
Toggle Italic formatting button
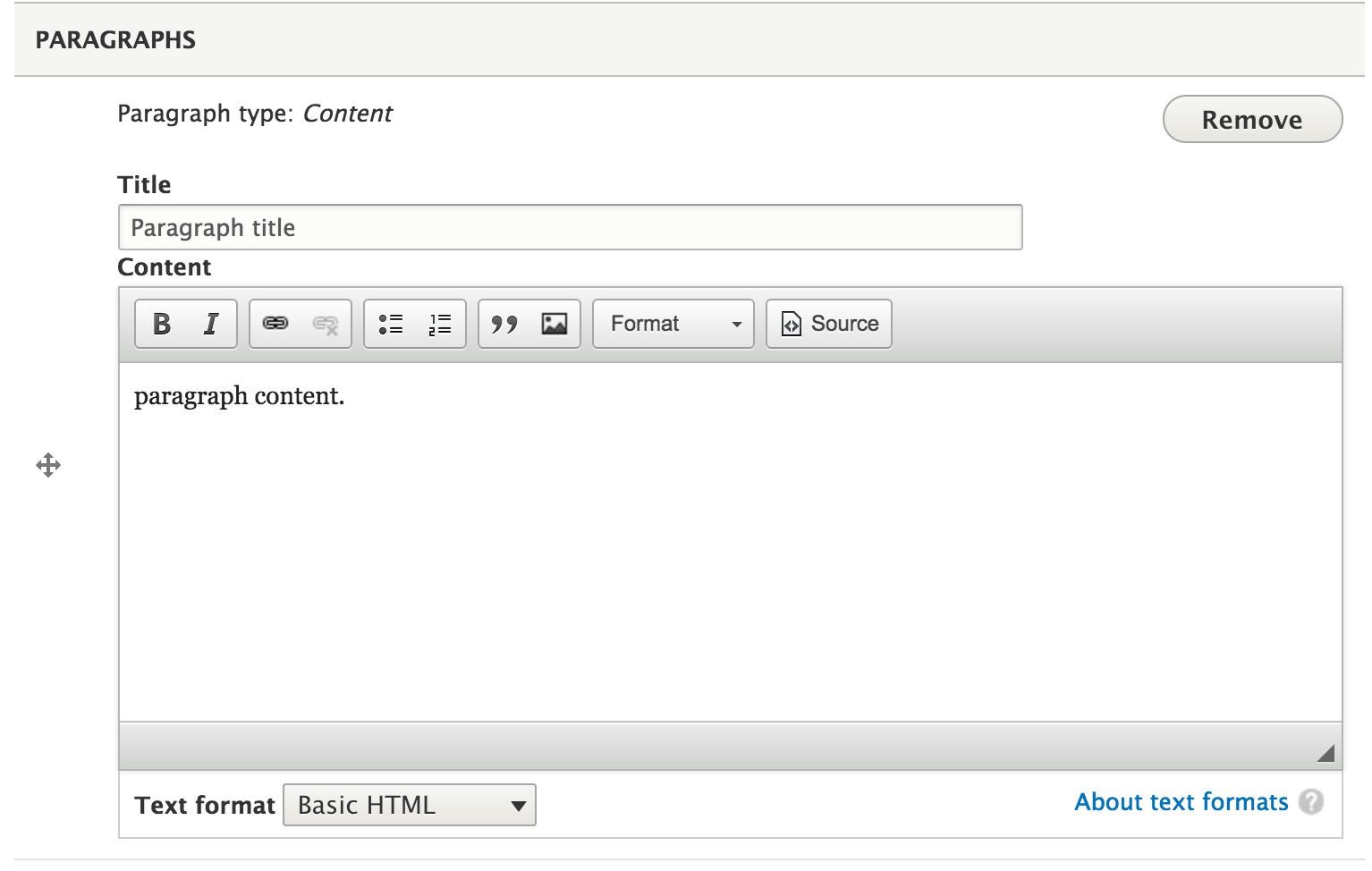point(211,324)
